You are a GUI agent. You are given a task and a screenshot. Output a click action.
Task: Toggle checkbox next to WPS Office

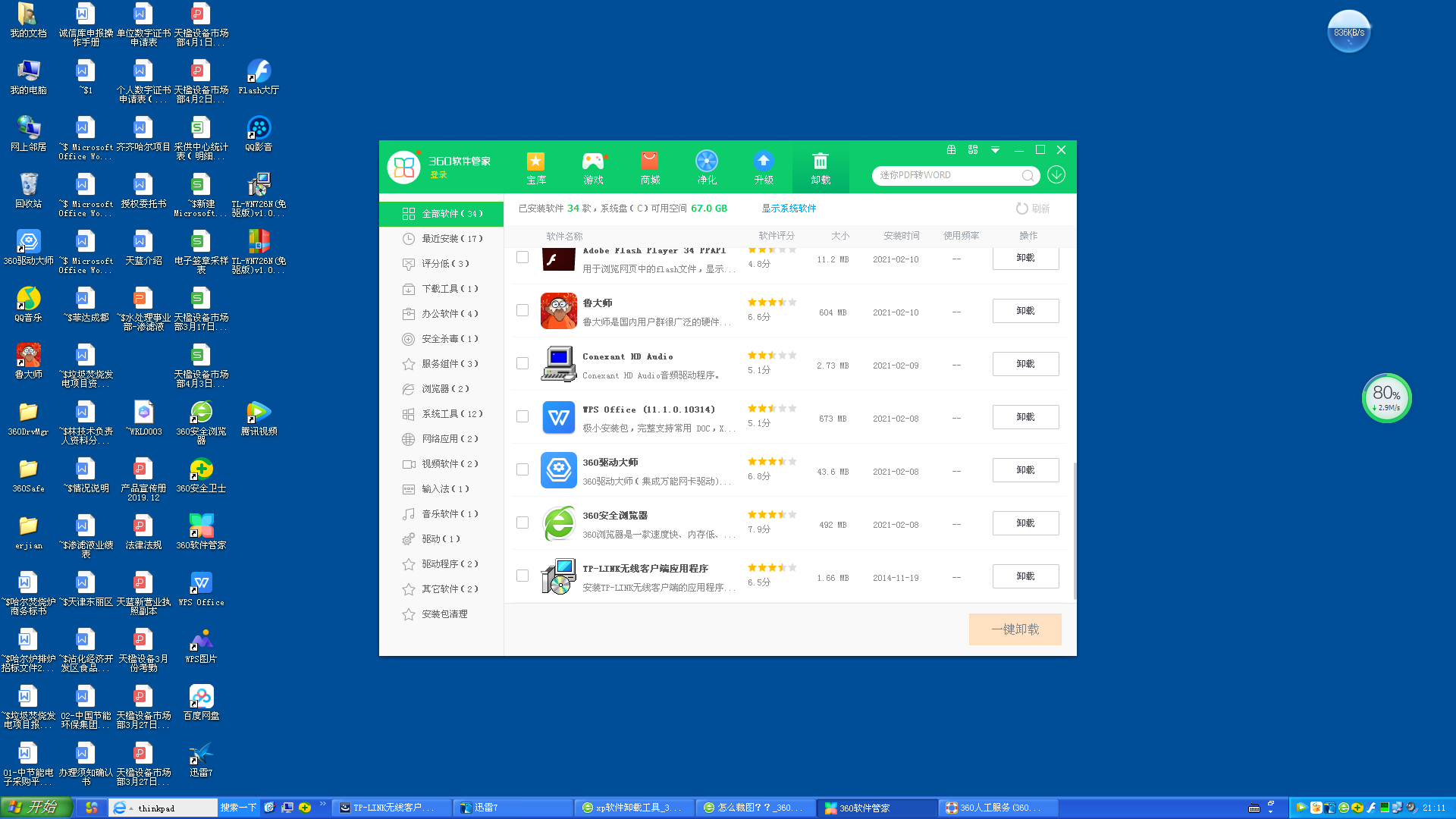point(522,416)
